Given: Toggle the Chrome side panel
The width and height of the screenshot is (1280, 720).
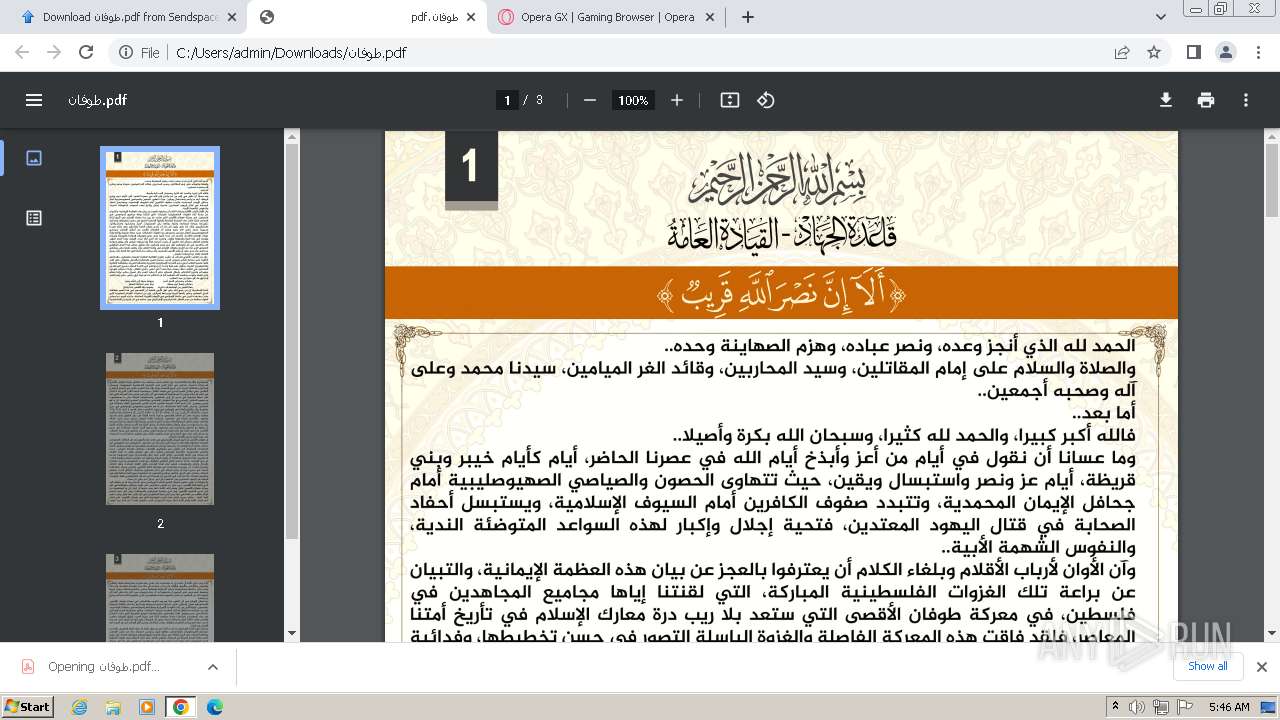Looking at the screenshot, I should pos(1194,52).
